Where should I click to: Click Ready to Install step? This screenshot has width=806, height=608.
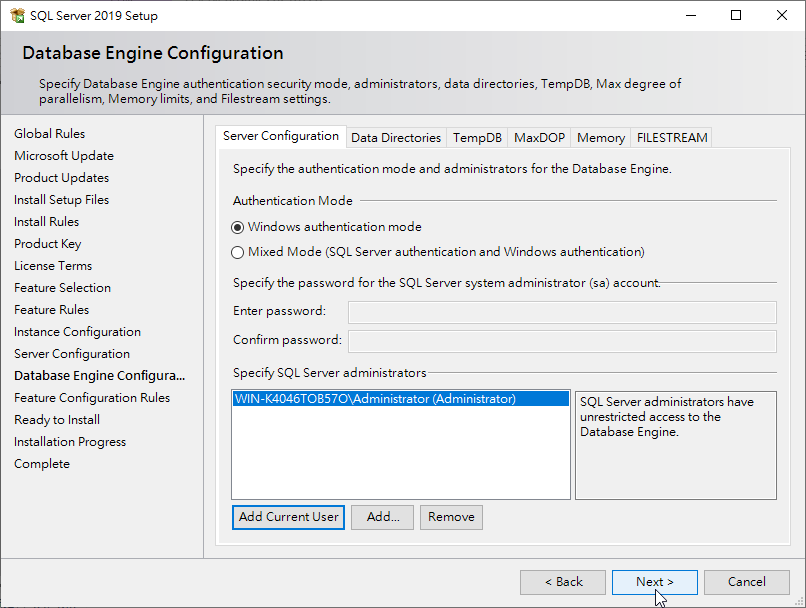pos(57,420)
